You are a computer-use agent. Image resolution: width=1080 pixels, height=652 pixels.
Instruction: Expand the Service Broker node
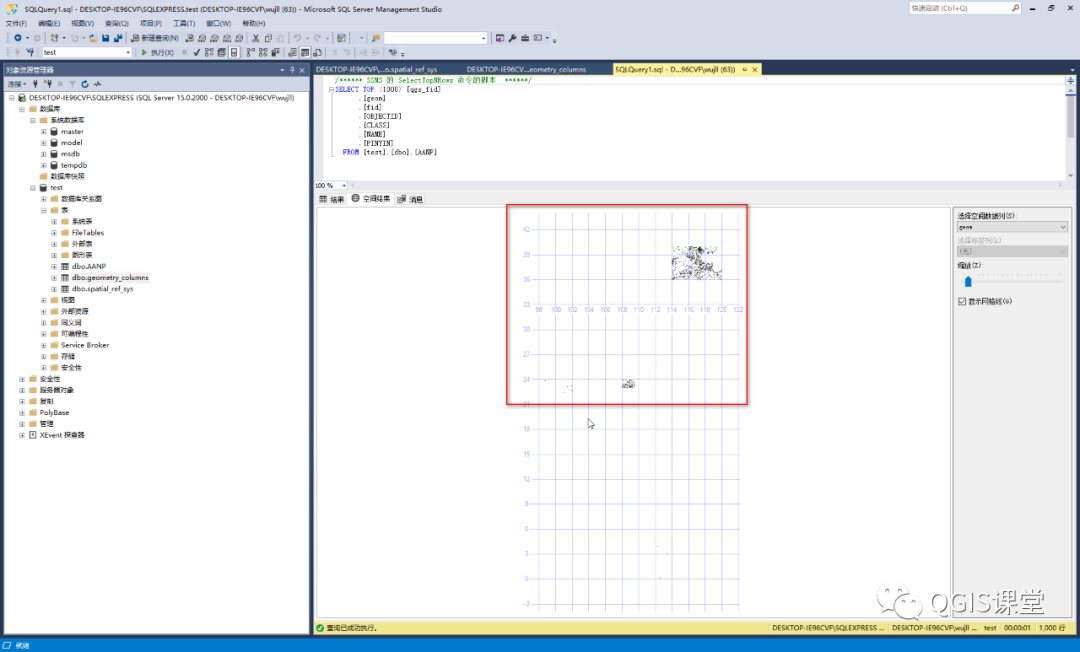click(43, 345)
